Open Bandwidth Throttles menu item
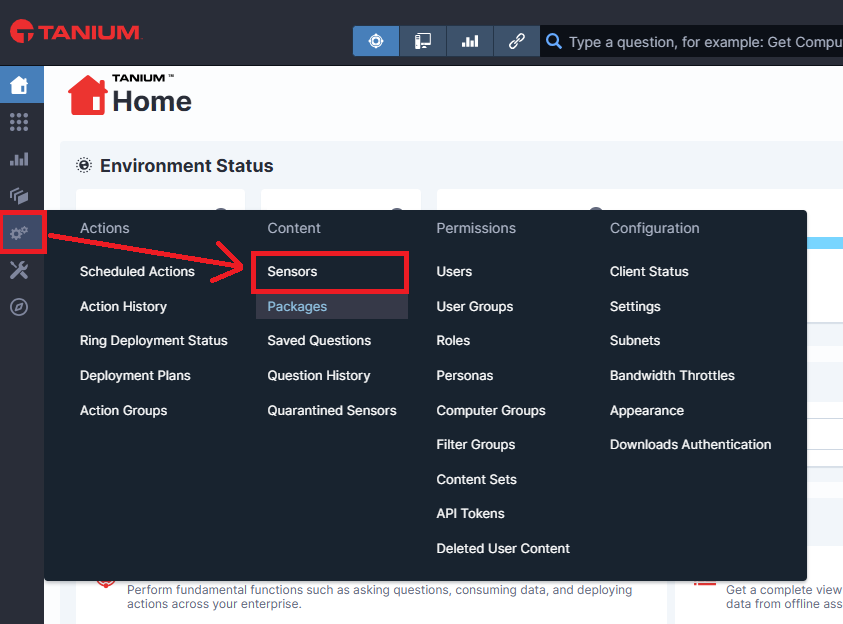This screenshot has width=843, height=624. tap(672, 376)
